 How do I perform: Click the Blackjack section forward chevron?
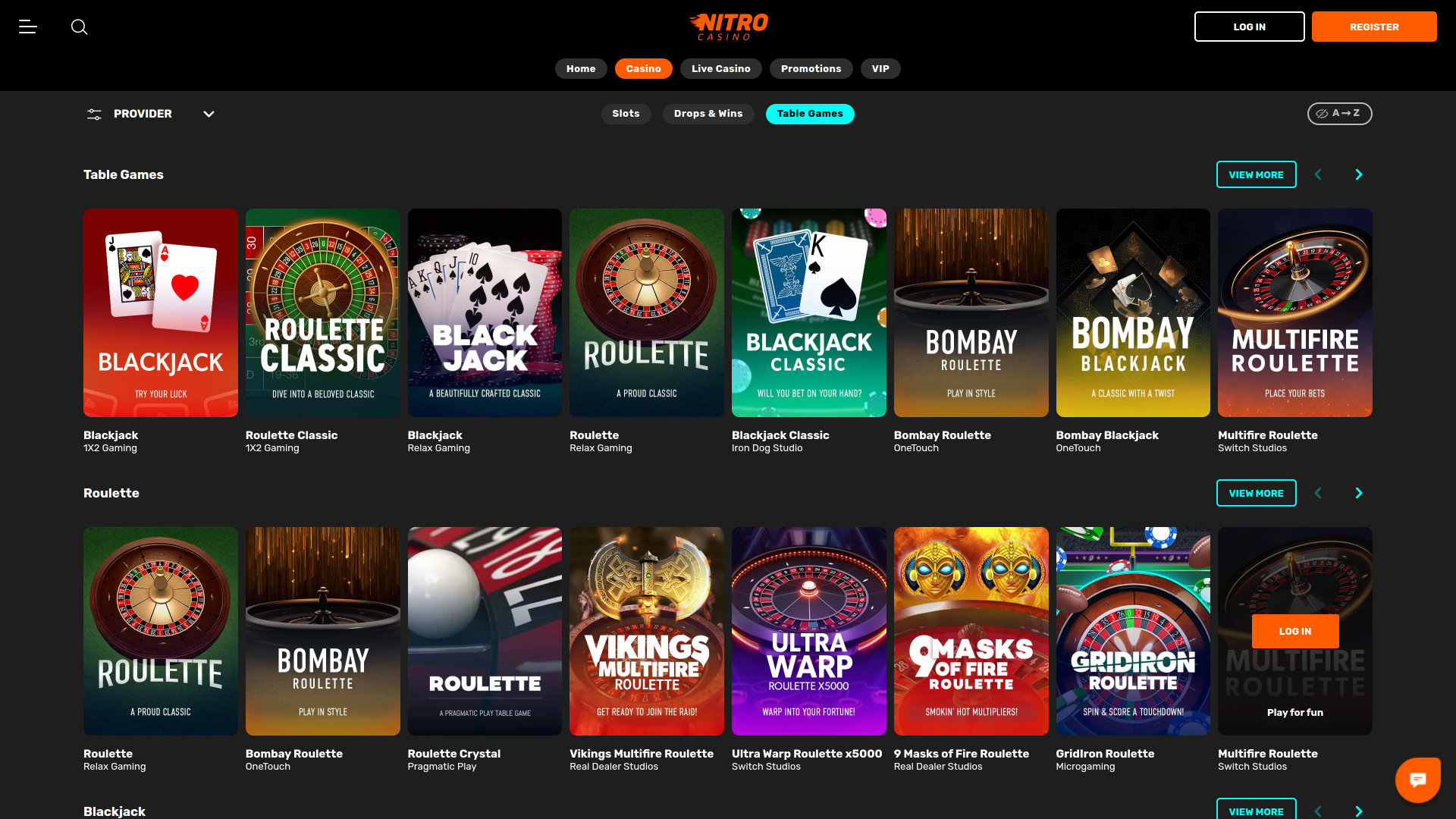coord(1358,811)
